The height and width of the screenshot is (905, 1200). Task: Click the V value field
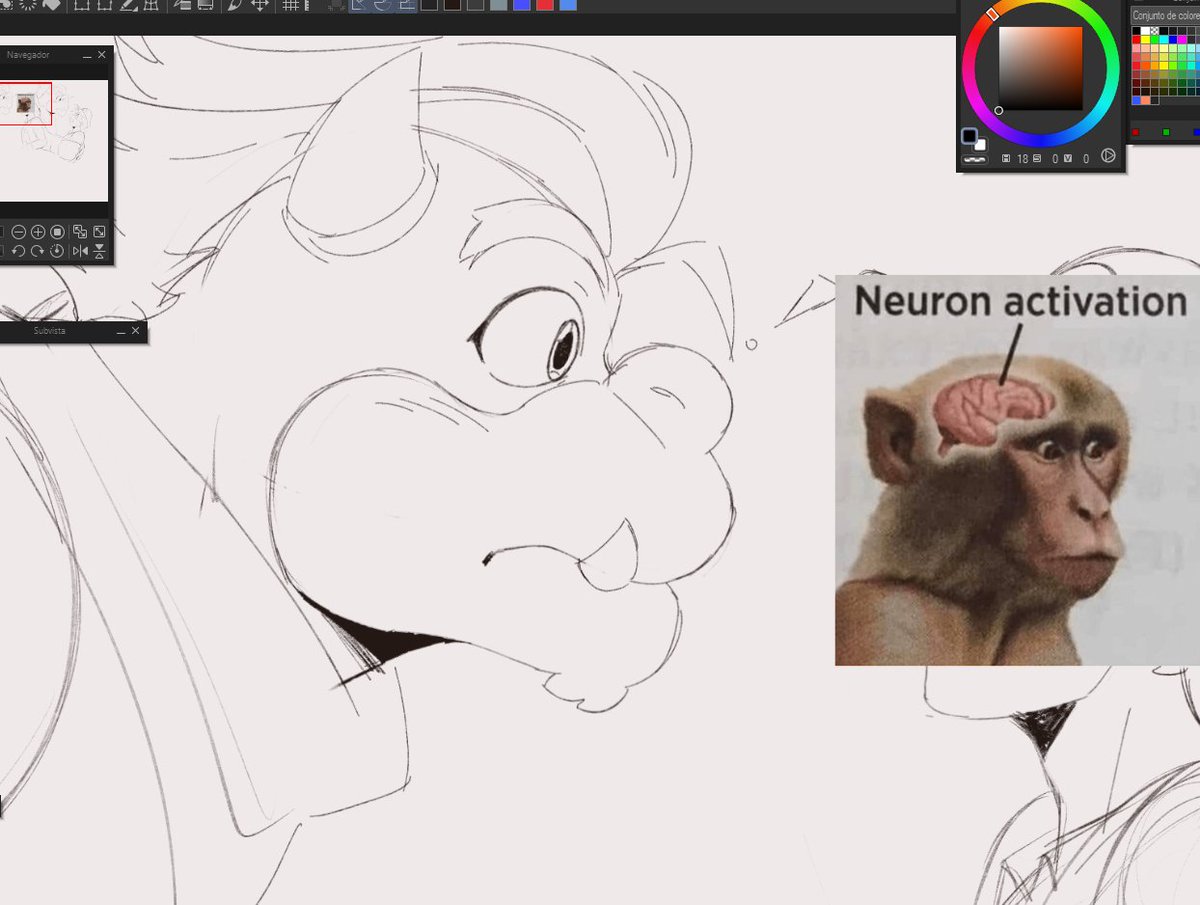[1085, 159]
